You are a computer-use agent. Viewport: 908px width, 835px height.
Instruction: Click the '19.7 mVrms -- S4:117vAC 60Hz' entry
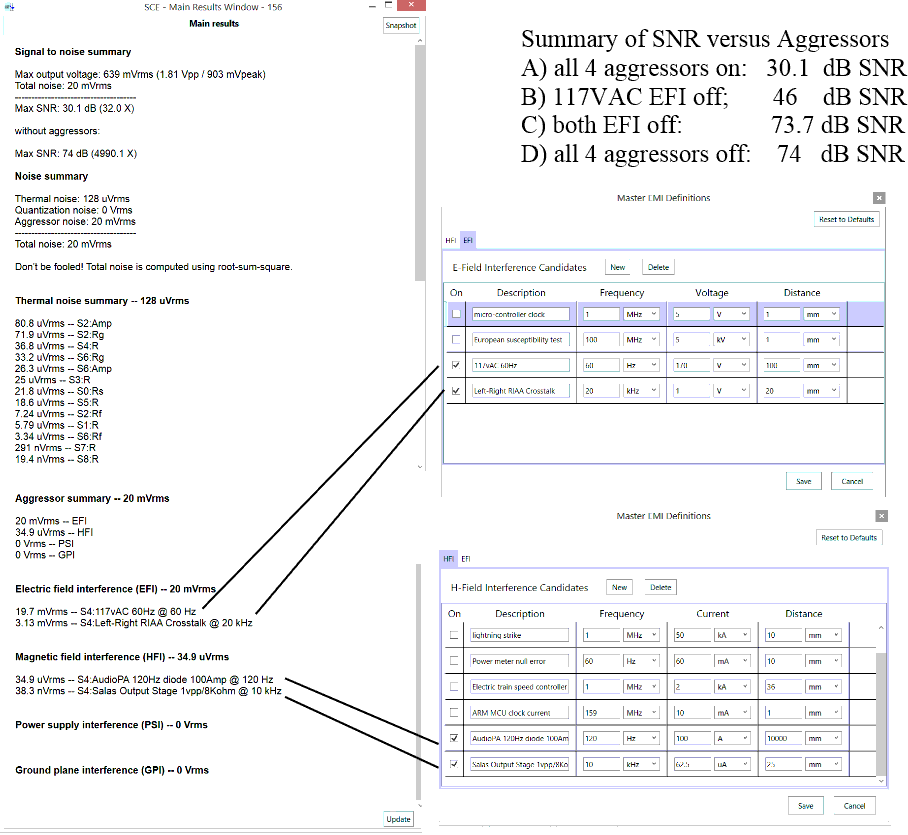point(105,611)
